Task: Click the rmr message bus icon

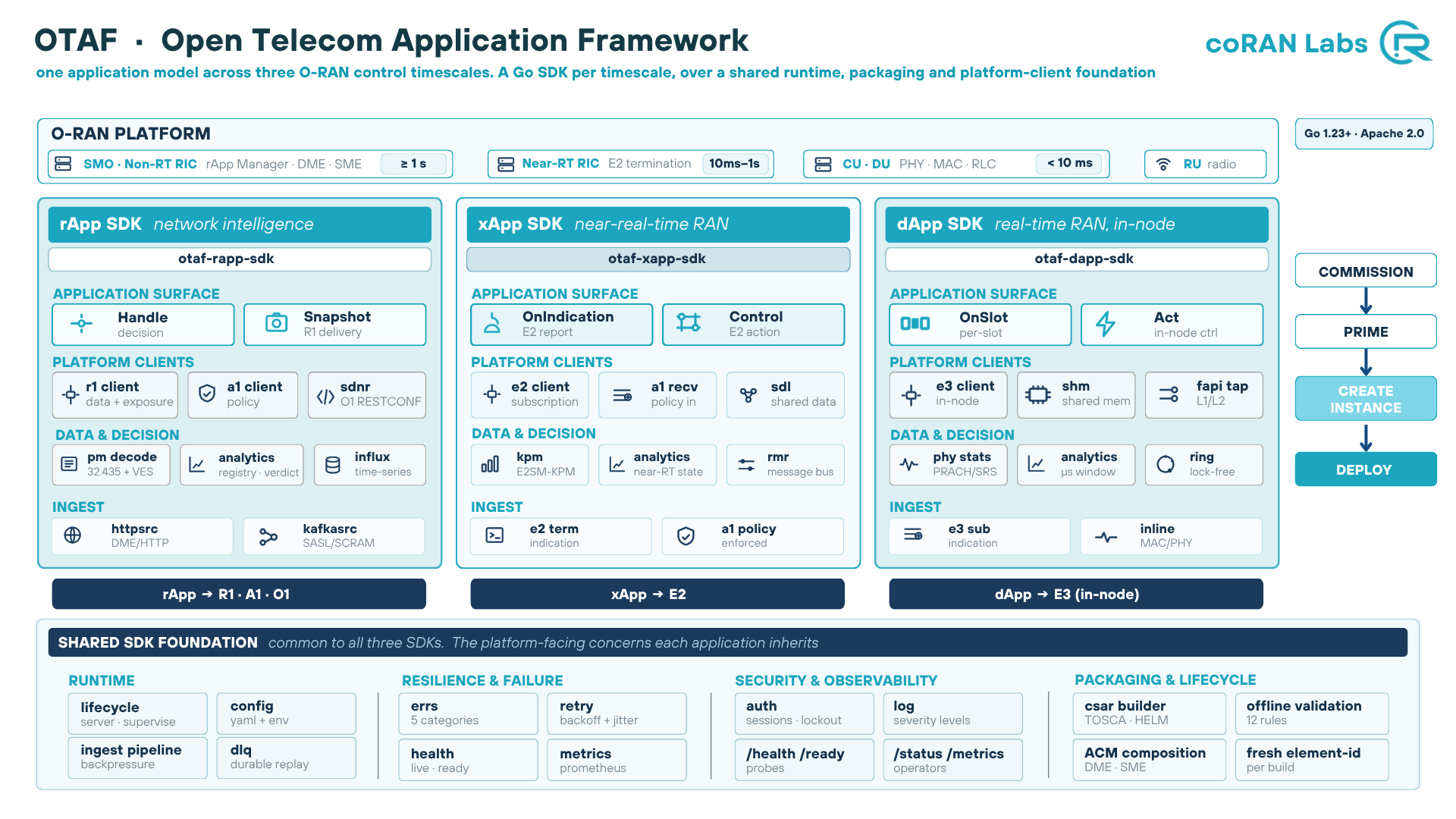Action: [x=746, y=465]
